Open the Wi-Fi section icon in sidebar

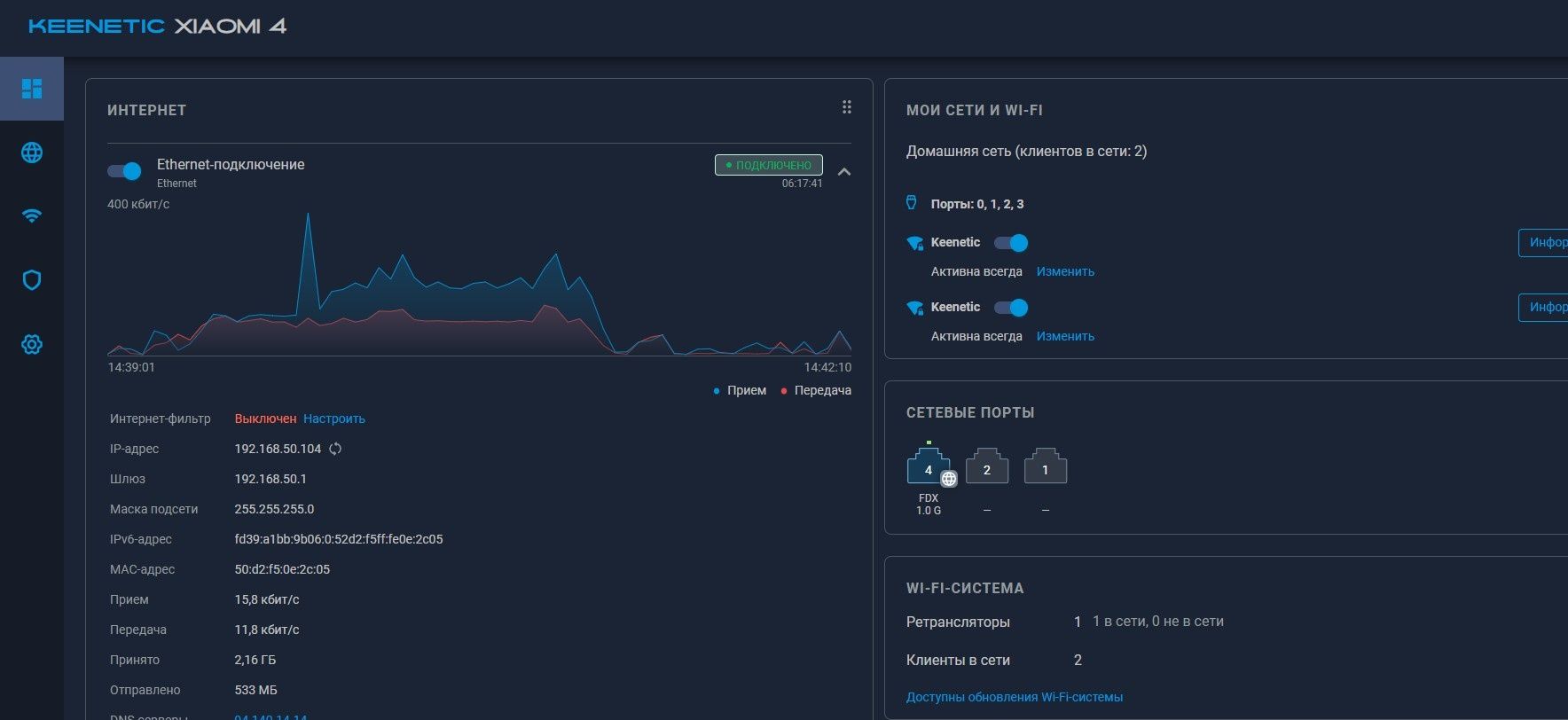[32, 216]
